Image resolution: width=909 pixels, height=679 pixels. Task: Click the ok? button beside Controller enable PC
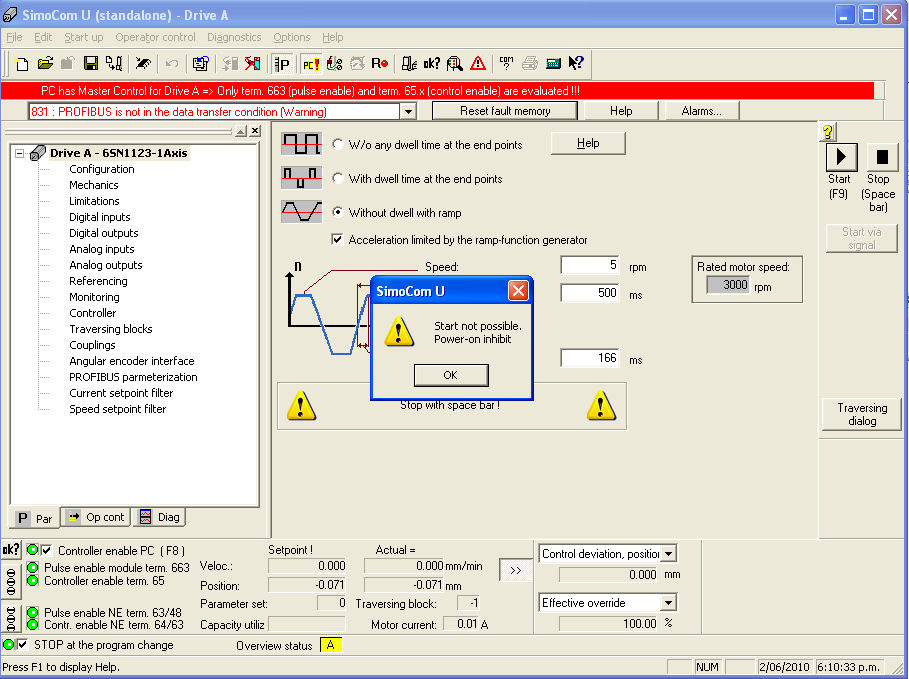pyautogui.click(x=11, y=549)
